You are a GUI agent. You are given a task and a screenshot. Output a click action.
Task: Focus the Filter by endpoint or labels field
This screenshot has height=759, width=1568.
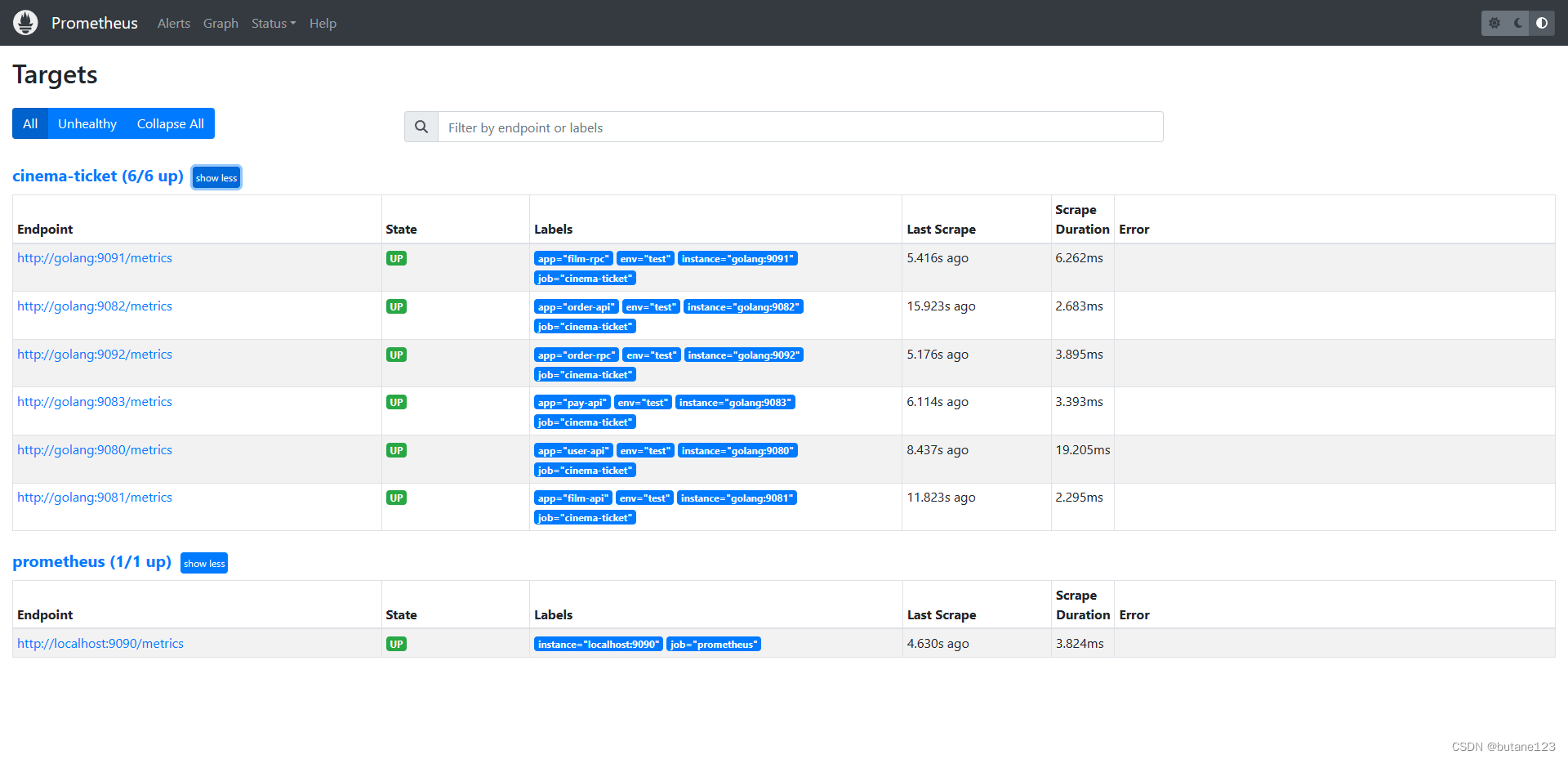point(800,127)
